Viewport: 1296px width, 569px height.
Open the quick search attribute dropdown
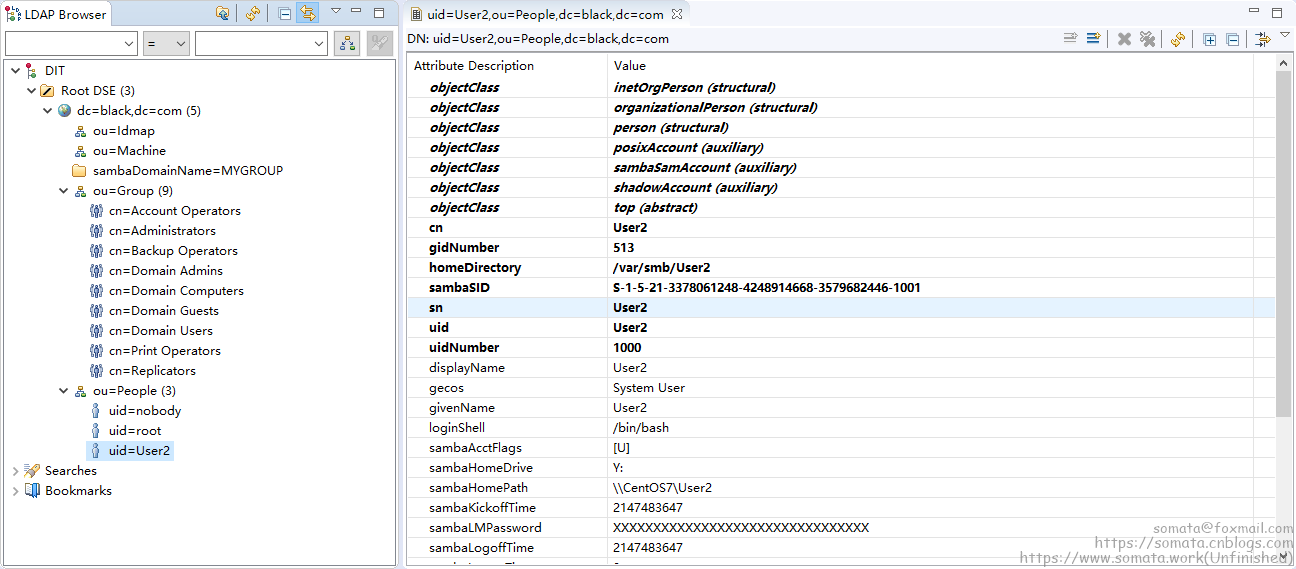pyautogui.click(x=71, y=43)
